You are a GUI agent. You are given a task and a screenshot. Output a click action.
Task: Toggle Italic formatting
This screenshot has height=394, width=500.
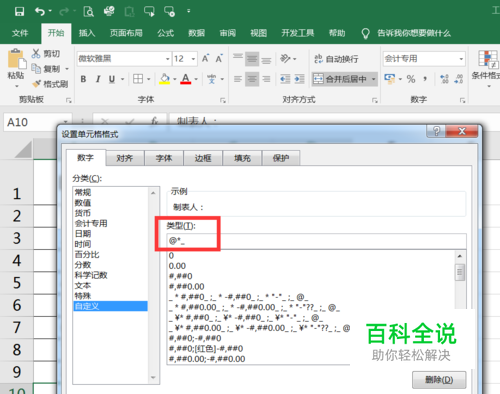[98, 79]
